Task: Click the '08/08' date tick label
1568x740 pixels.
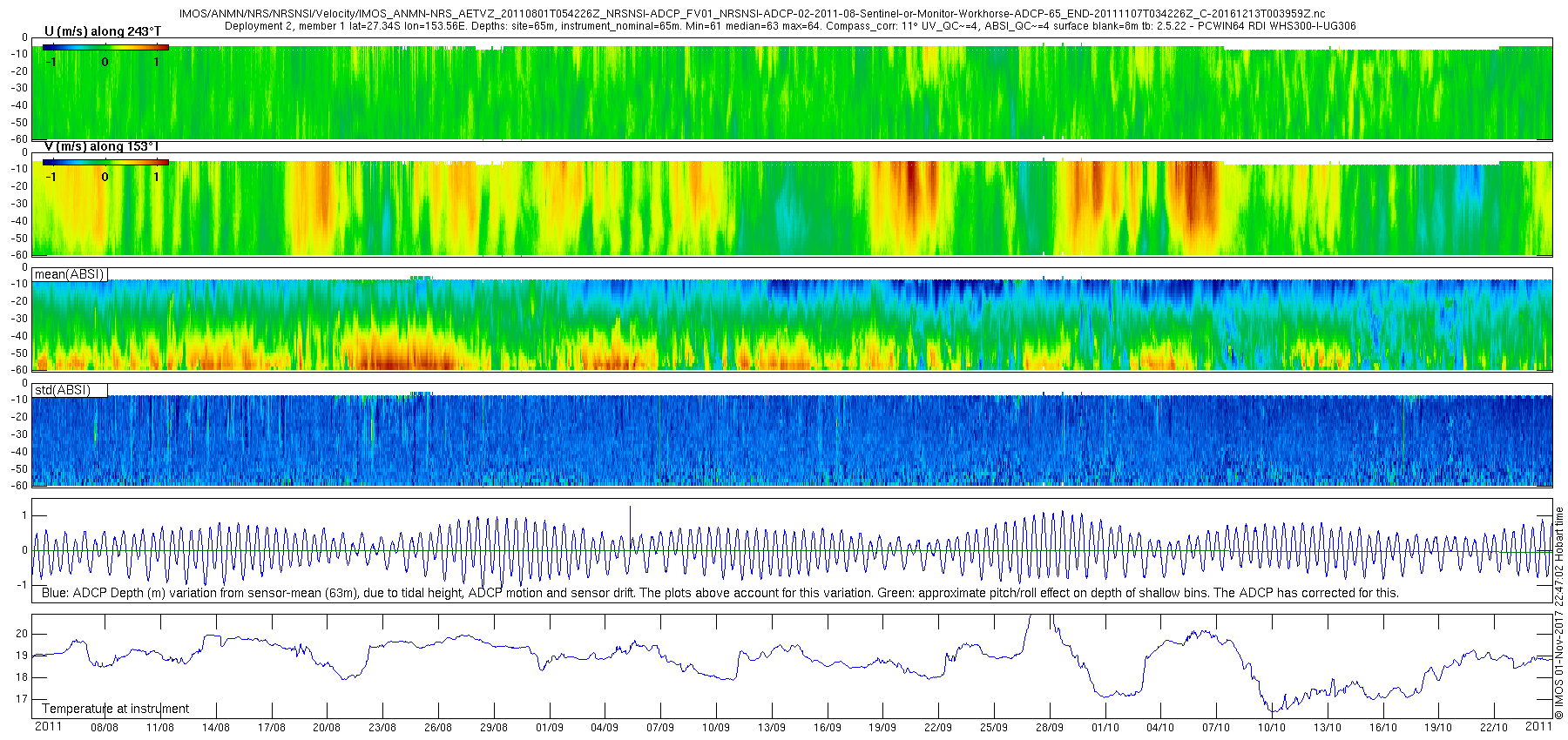Action: coord(105,728)
